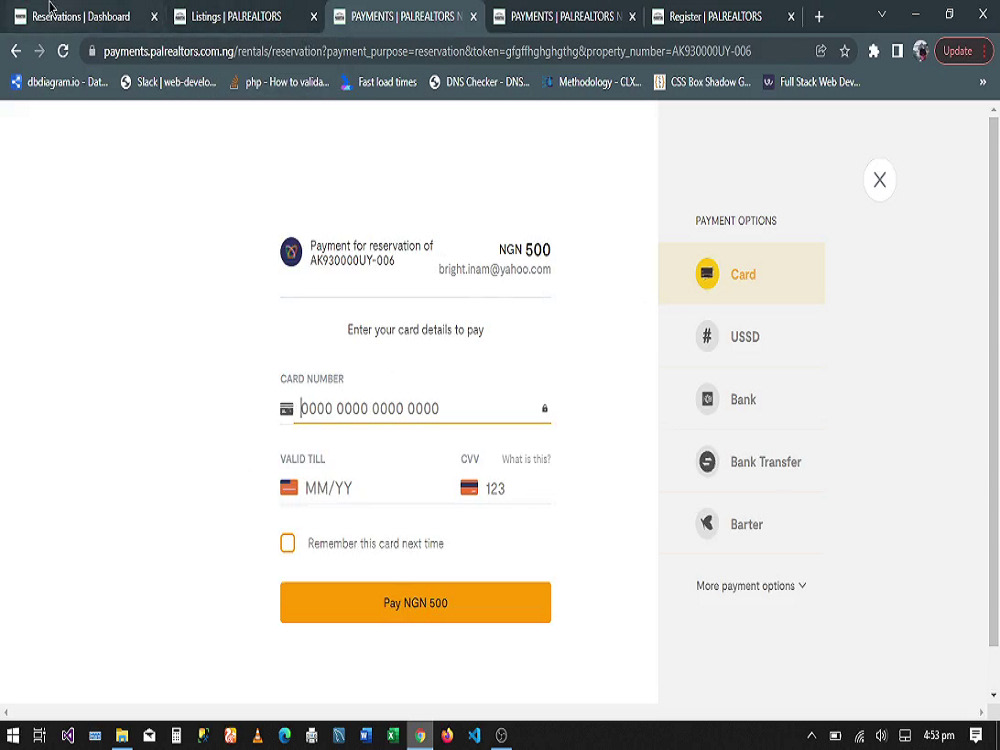1000x750 pixels.
Task: Open the notifications center
Action: tap(975, 735)
